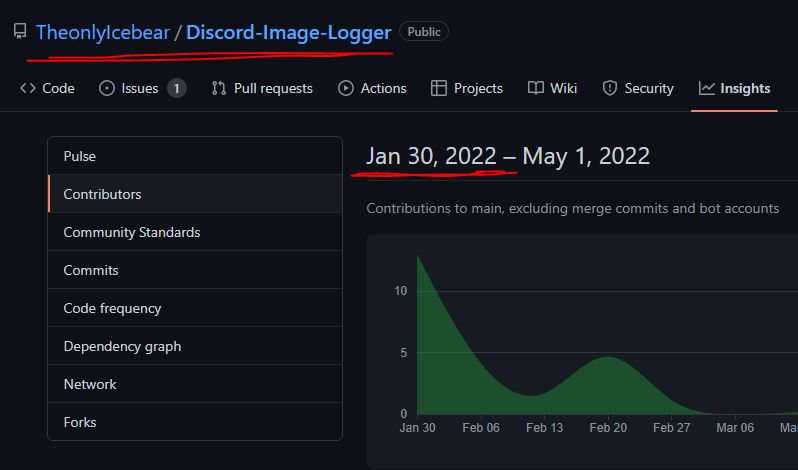Image resolution: width=798 pixels, height=470 pixels.
Task: Open Code frequency in the sidebar
Action: click(195, 308)
